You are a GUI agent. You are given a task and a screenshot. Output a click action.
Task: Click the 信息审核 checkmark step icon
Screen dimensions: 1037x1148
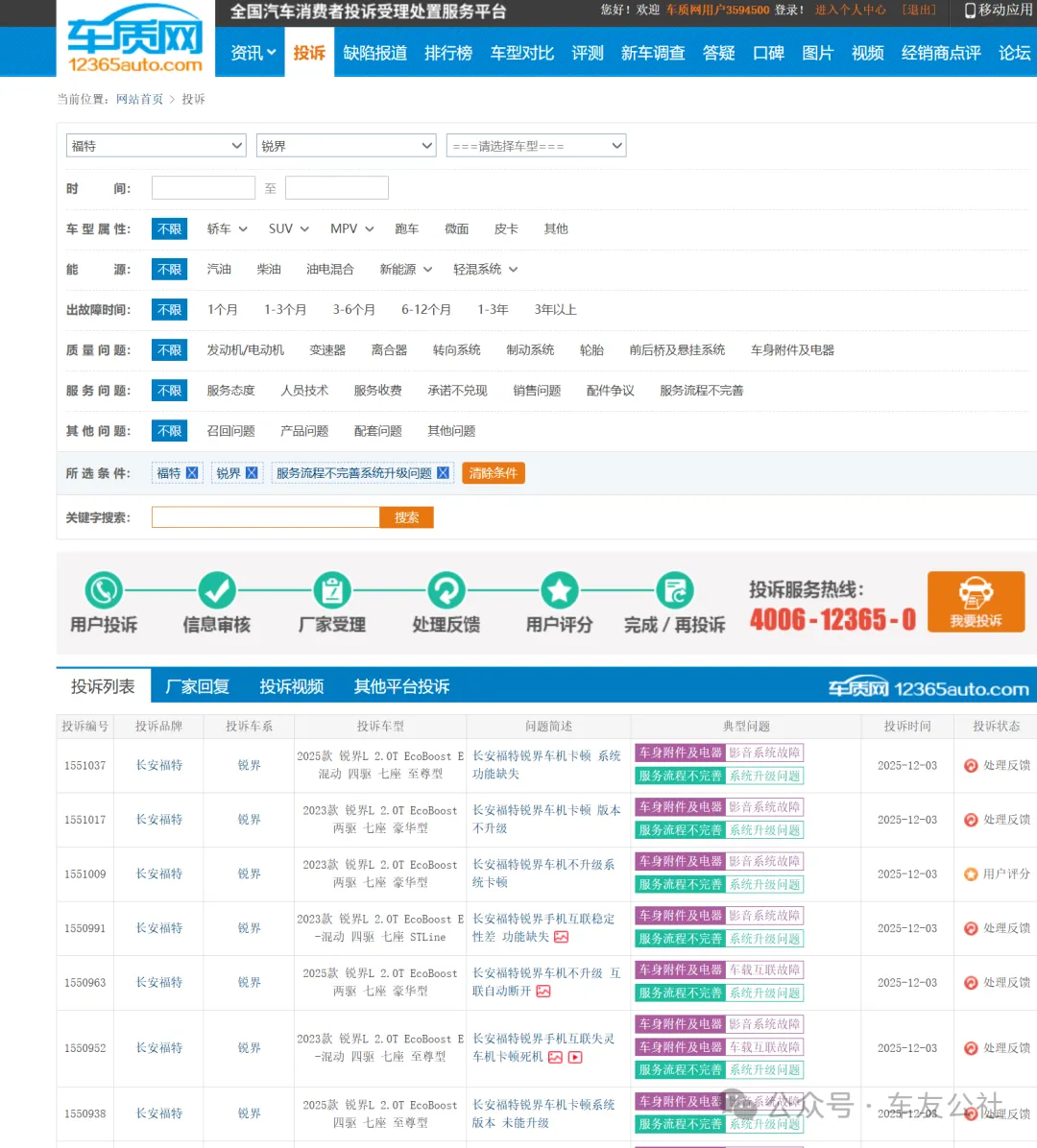click(217, 590)
